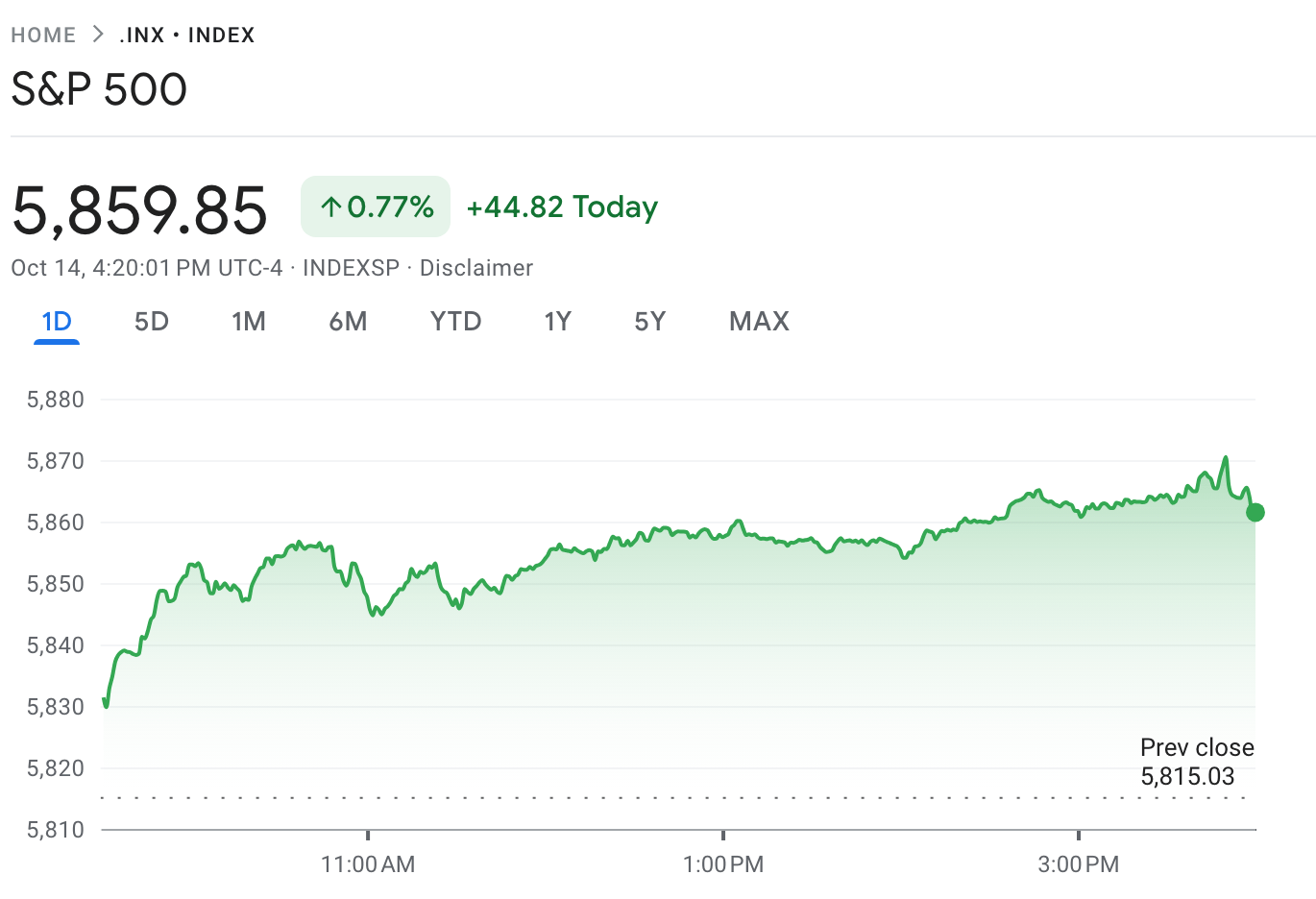This screenshot has width=1316, height=899.
Task: Open the Disclaimer link
Action: point(475,268)
